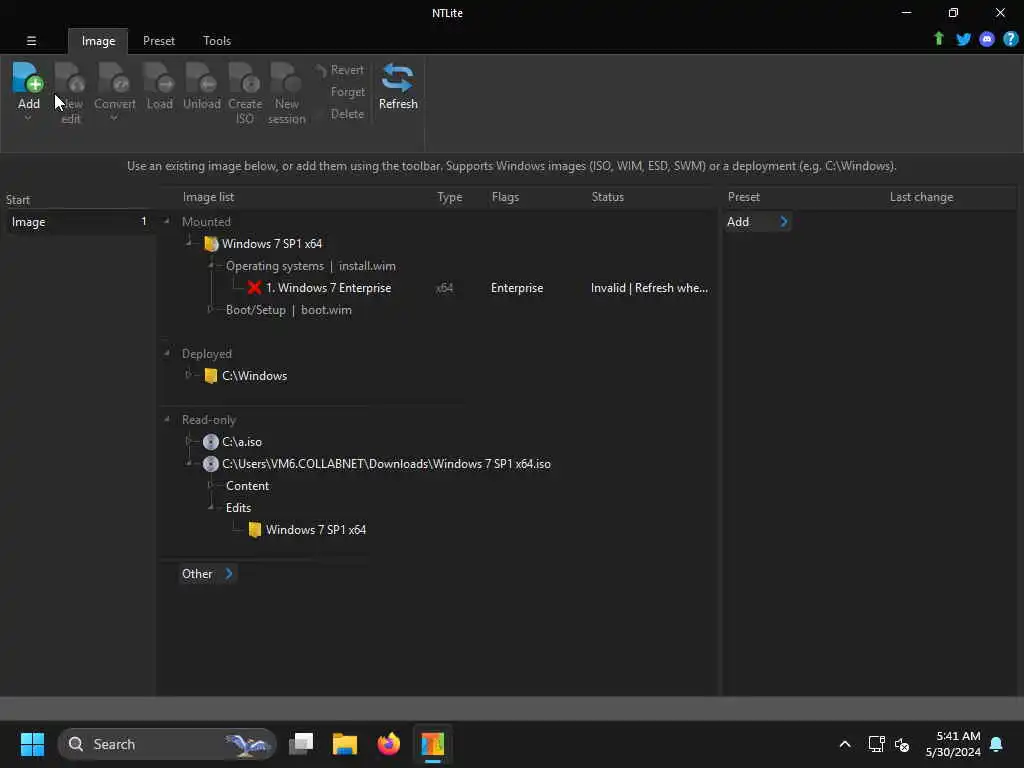Open the Discord link icon

pos(987,39)
